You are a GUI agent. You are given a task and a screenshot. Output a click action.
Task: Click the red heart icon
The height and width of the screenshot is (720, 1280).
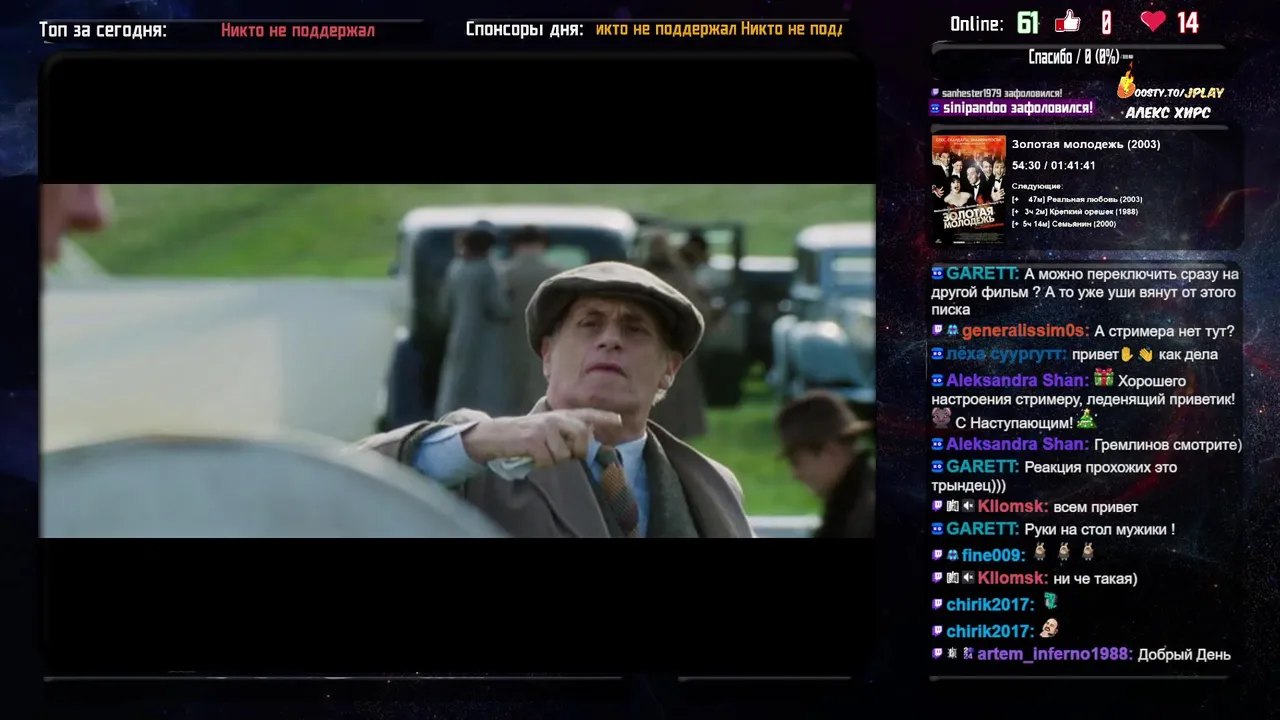[x=1153, y=21]
